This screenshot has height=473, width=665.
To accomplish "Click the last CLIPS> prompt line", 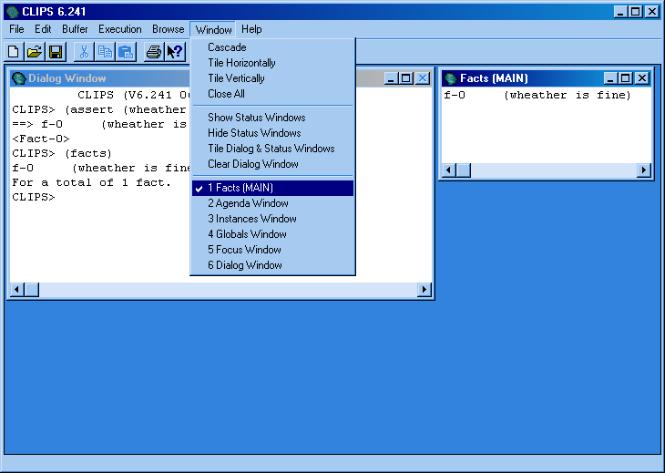I will coord(34,197).
